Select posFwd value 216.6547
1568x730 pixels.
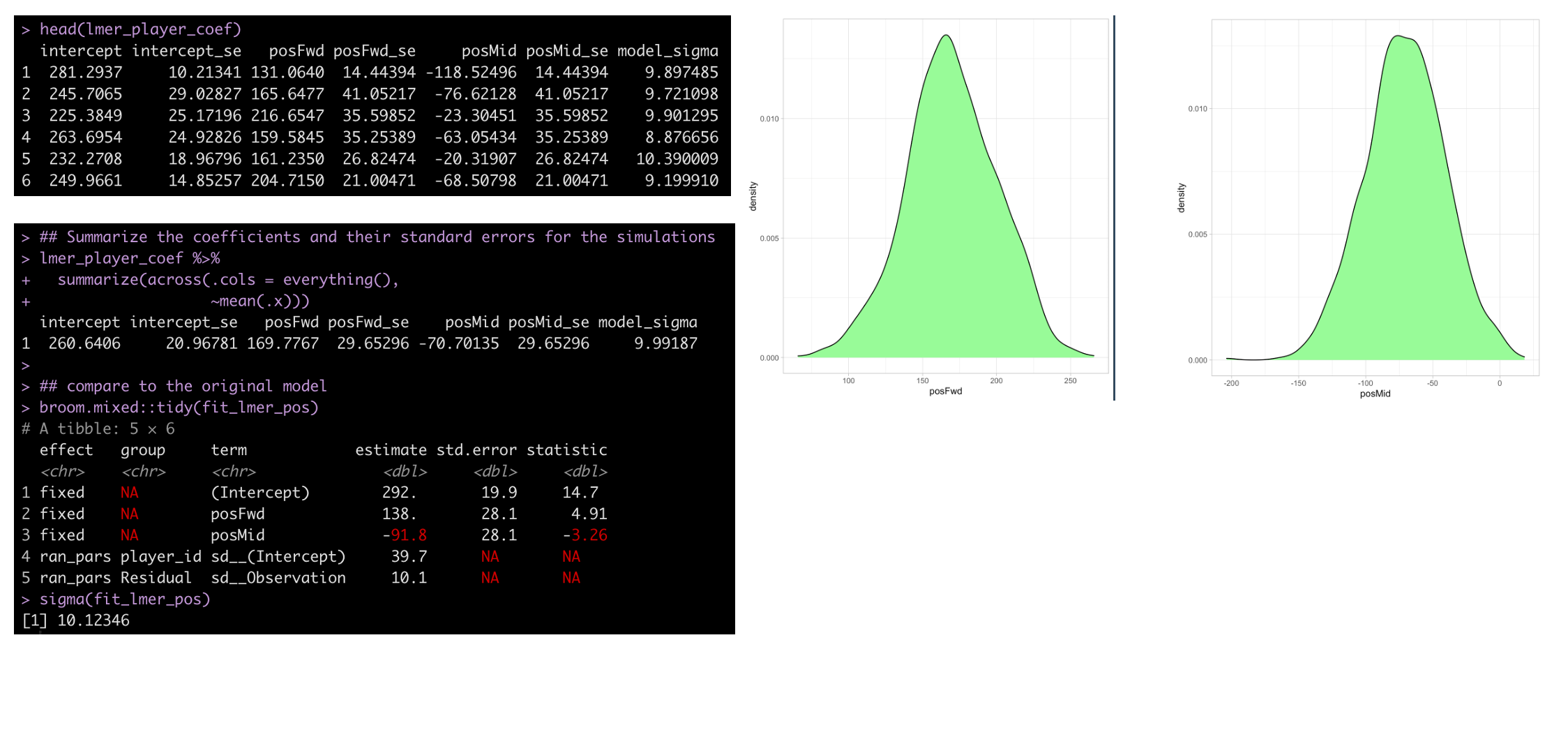point(287,116)
